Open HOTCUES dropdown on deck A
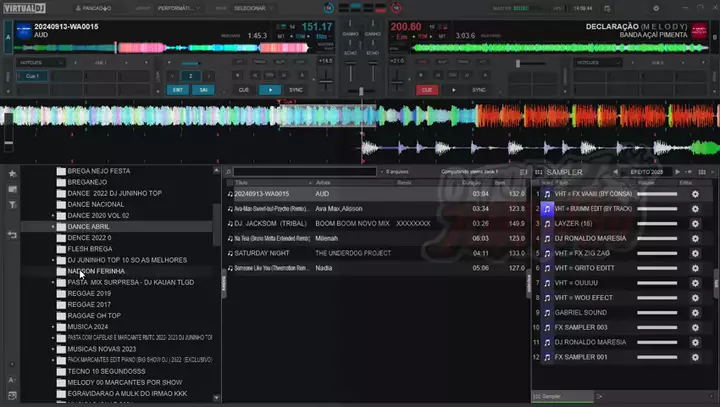 40,62
